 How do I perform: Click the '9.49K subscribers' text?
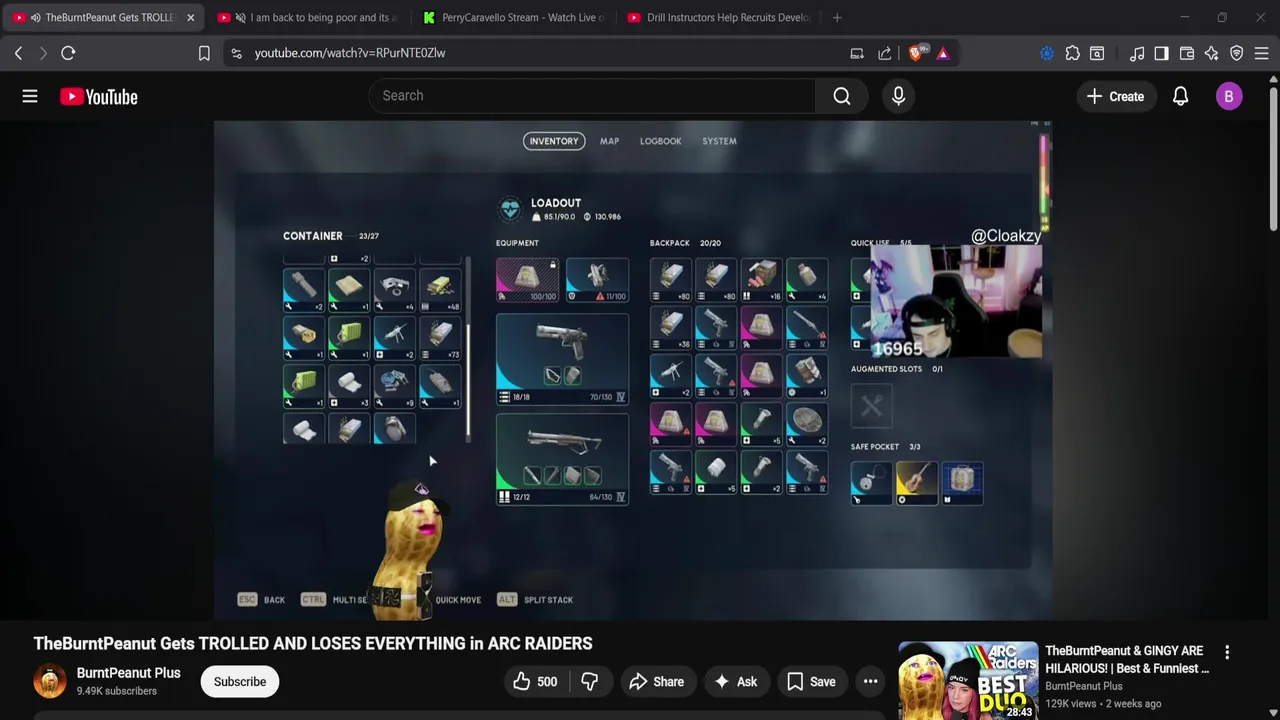point(117,691)
